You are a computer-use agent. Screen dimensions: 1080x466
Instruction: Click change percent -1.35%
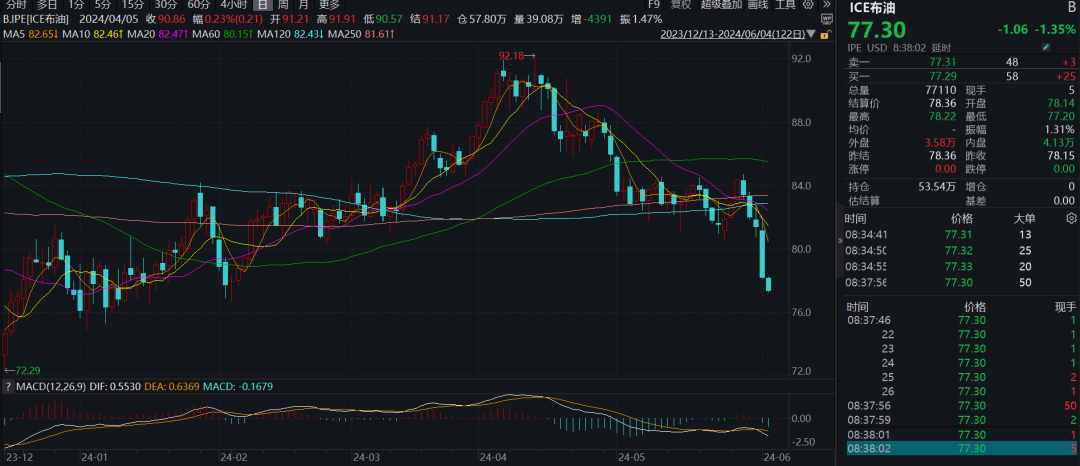pos(1056,31)
